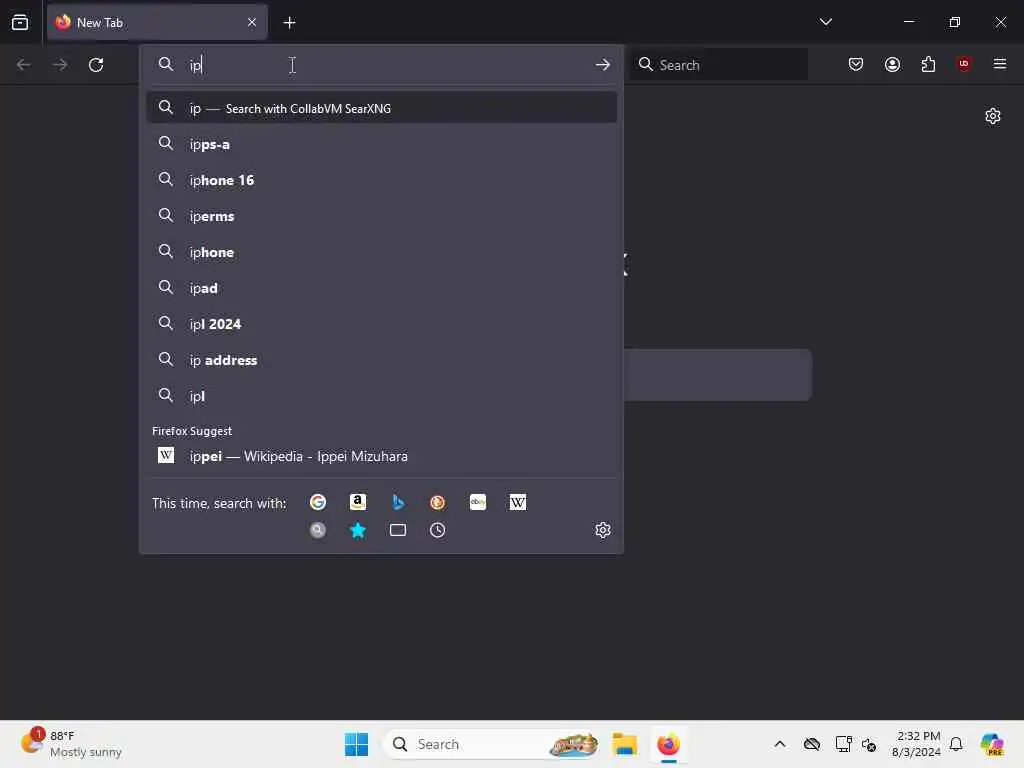Image resolution: width=1024 pixels, height=768 pixels.
Task: Choose the 'ipl' suggestion
Action: 381,396
